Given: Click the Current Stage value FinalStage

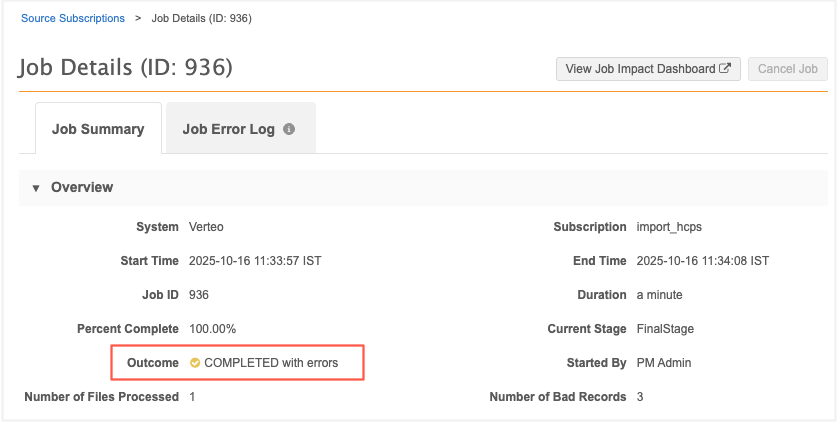Looking at the screenshot, I should (x=665, y=329).
